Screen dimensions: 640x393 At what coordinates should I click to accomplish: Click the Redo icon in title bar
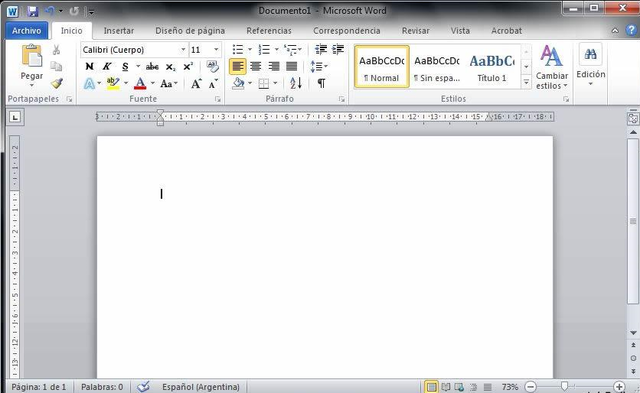pyautogui.click(x=74, y=11)
